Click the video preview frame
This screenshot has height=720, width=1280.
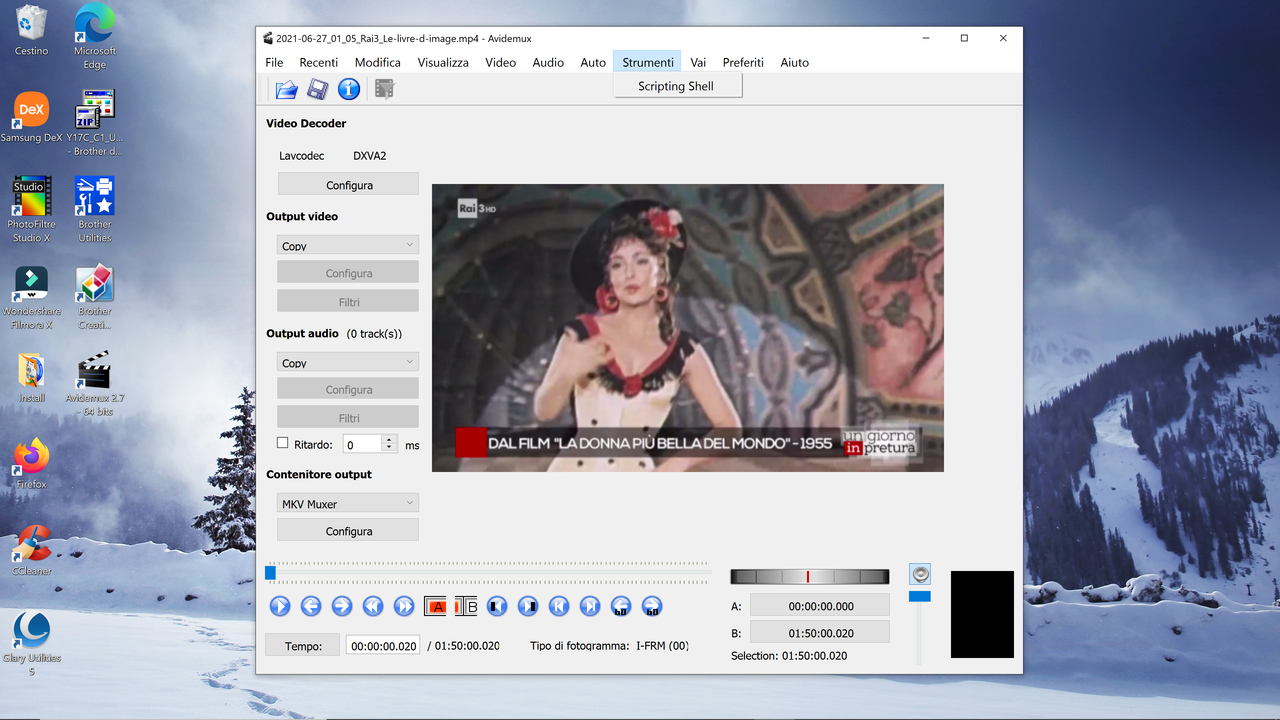[688, 328]
